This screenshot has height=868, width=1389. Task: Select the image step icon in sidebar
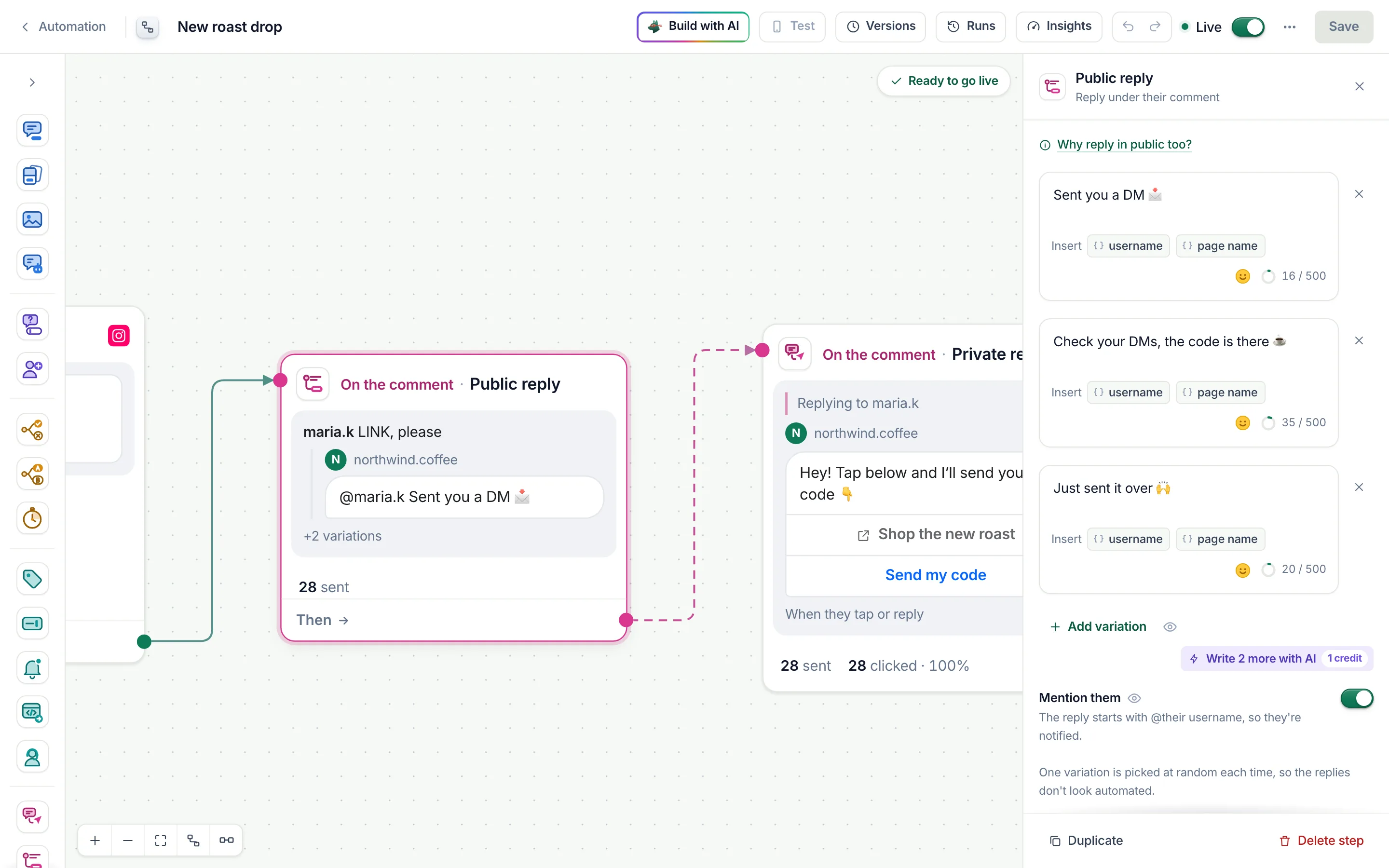click(33, 219)
